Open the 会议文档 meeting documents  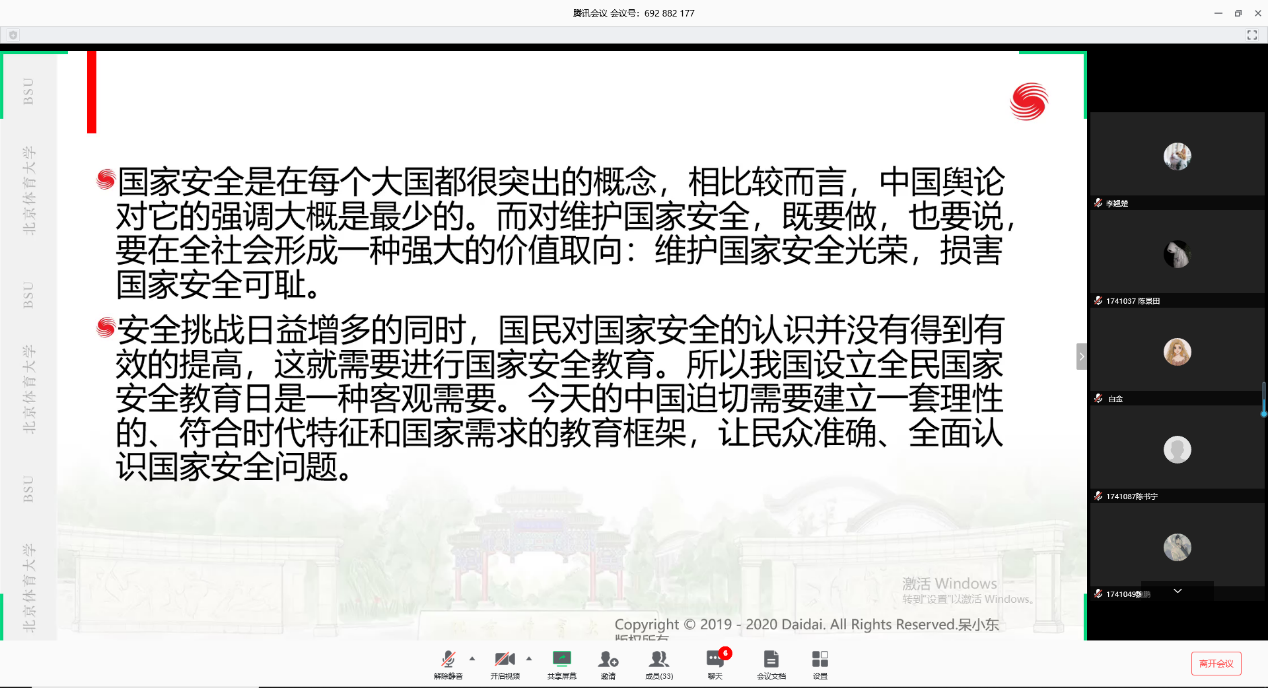[x=770, y=662]
